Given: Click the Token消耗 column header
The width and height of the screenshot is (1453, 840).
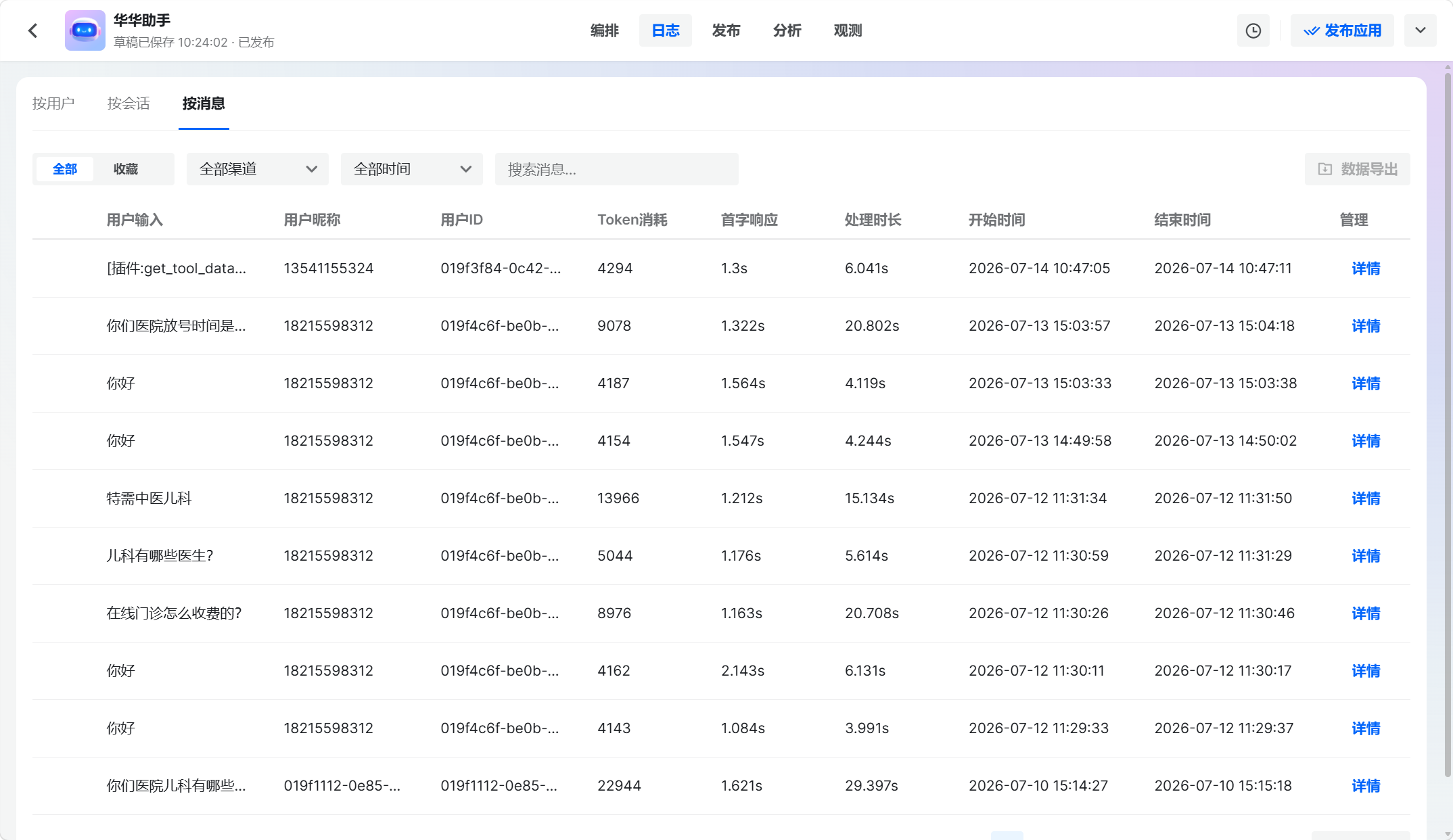Looking at the screenshot, I should [x=632, y=220].
